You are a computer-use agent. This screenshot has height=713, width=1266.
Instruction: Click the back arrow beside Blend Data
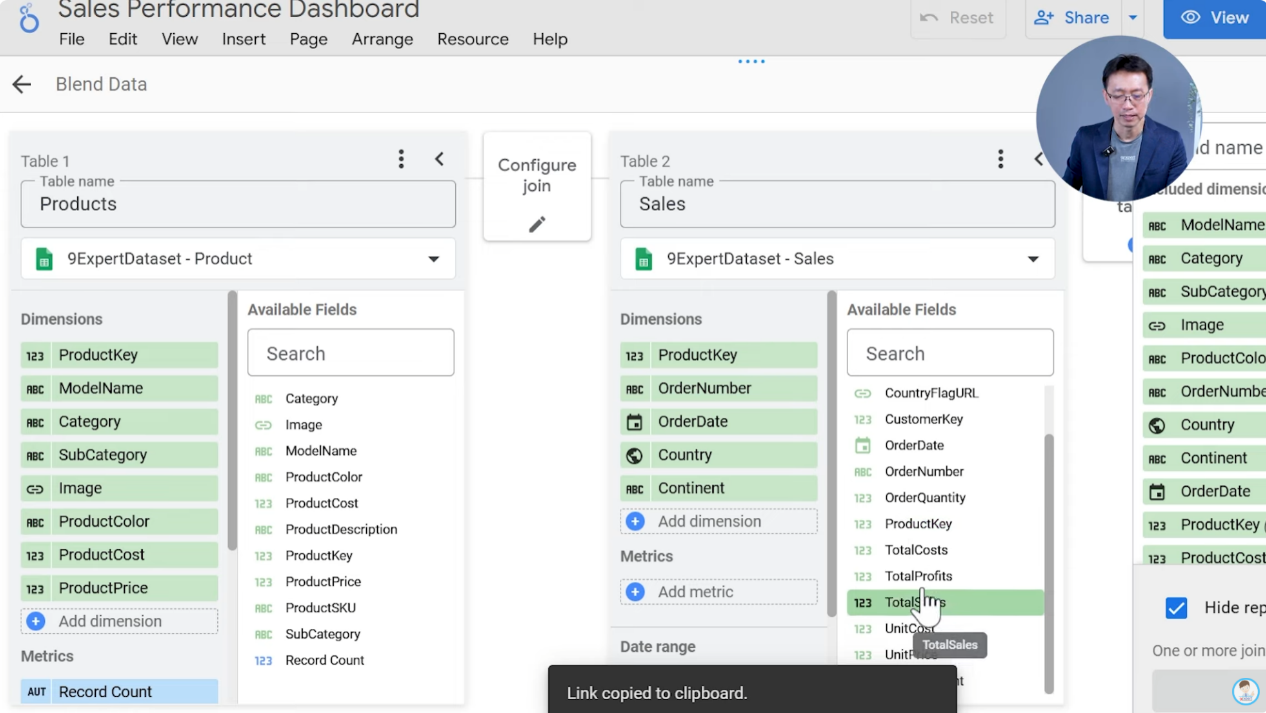point(22,84)
